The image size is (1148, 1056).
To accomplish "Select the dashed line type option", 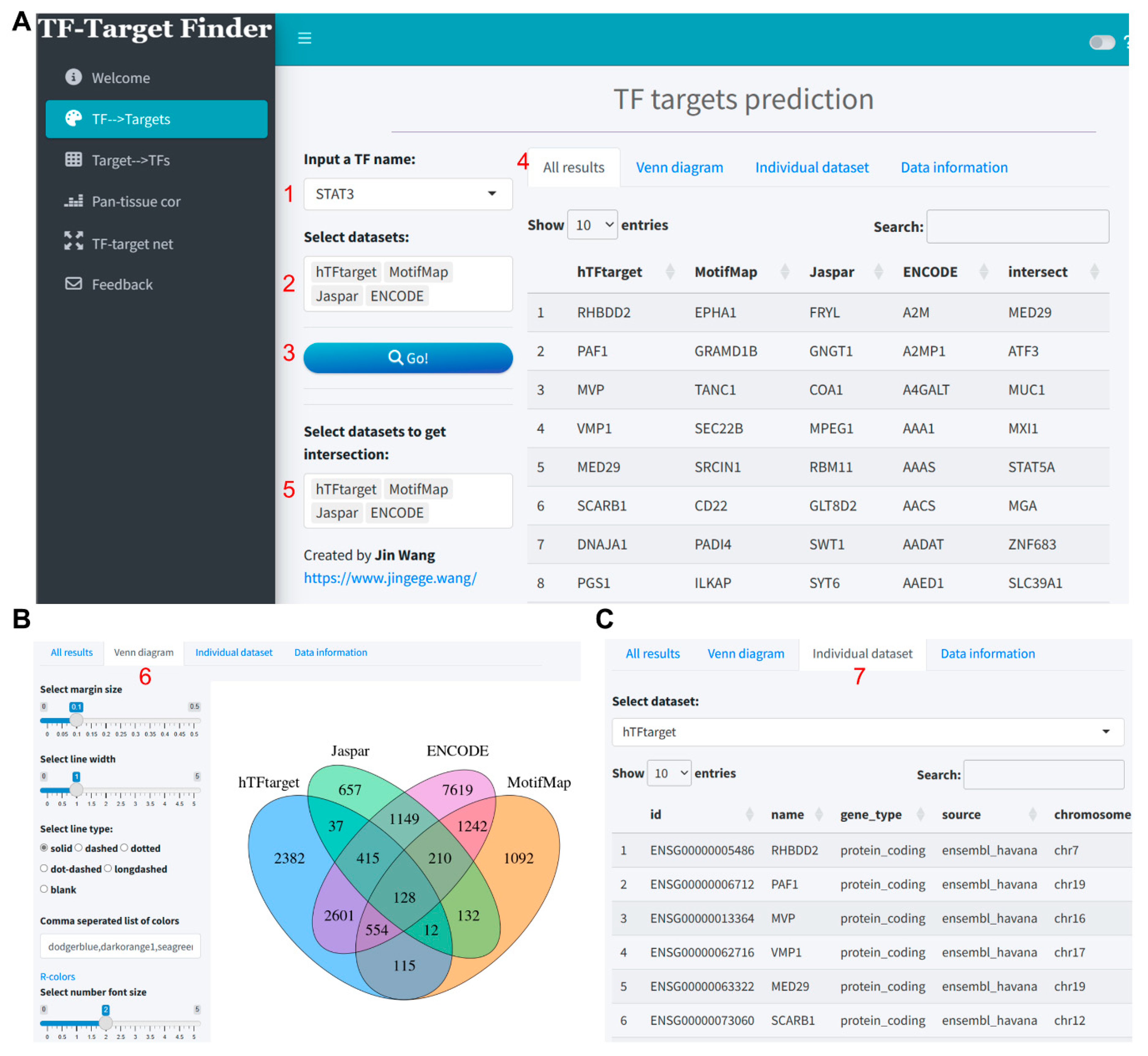I will pyautogui.click(x=79, y=847).
